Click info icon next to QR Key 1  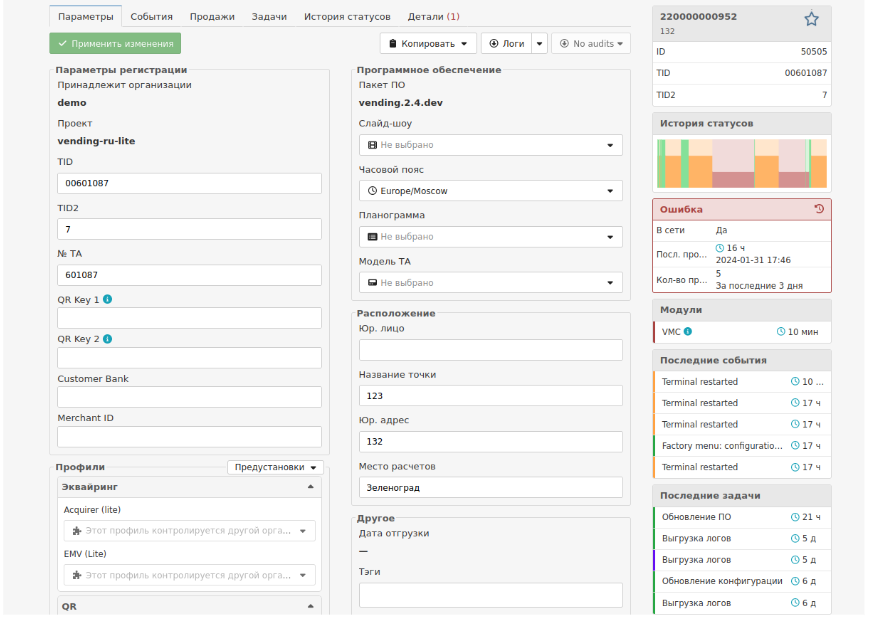tap(108, 299)
